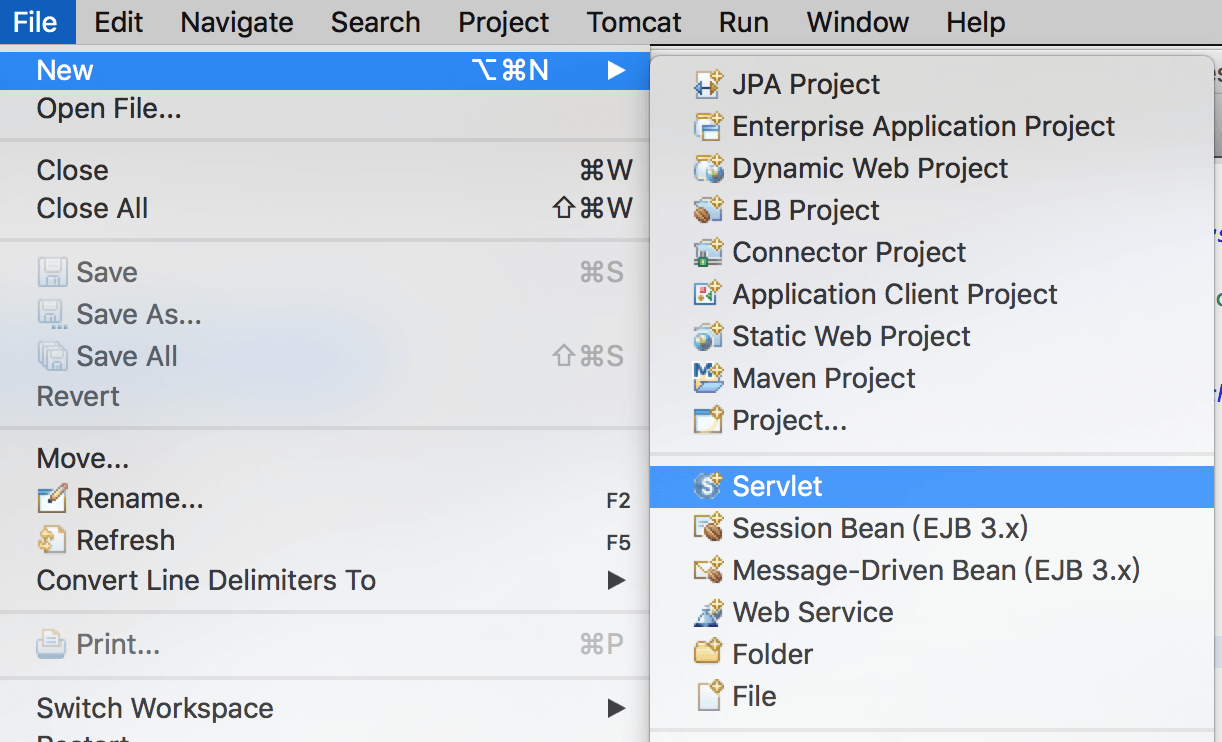Select the JPA Project icon
The width and height of the screenshot is (1222, 742).
click(707, 84)
